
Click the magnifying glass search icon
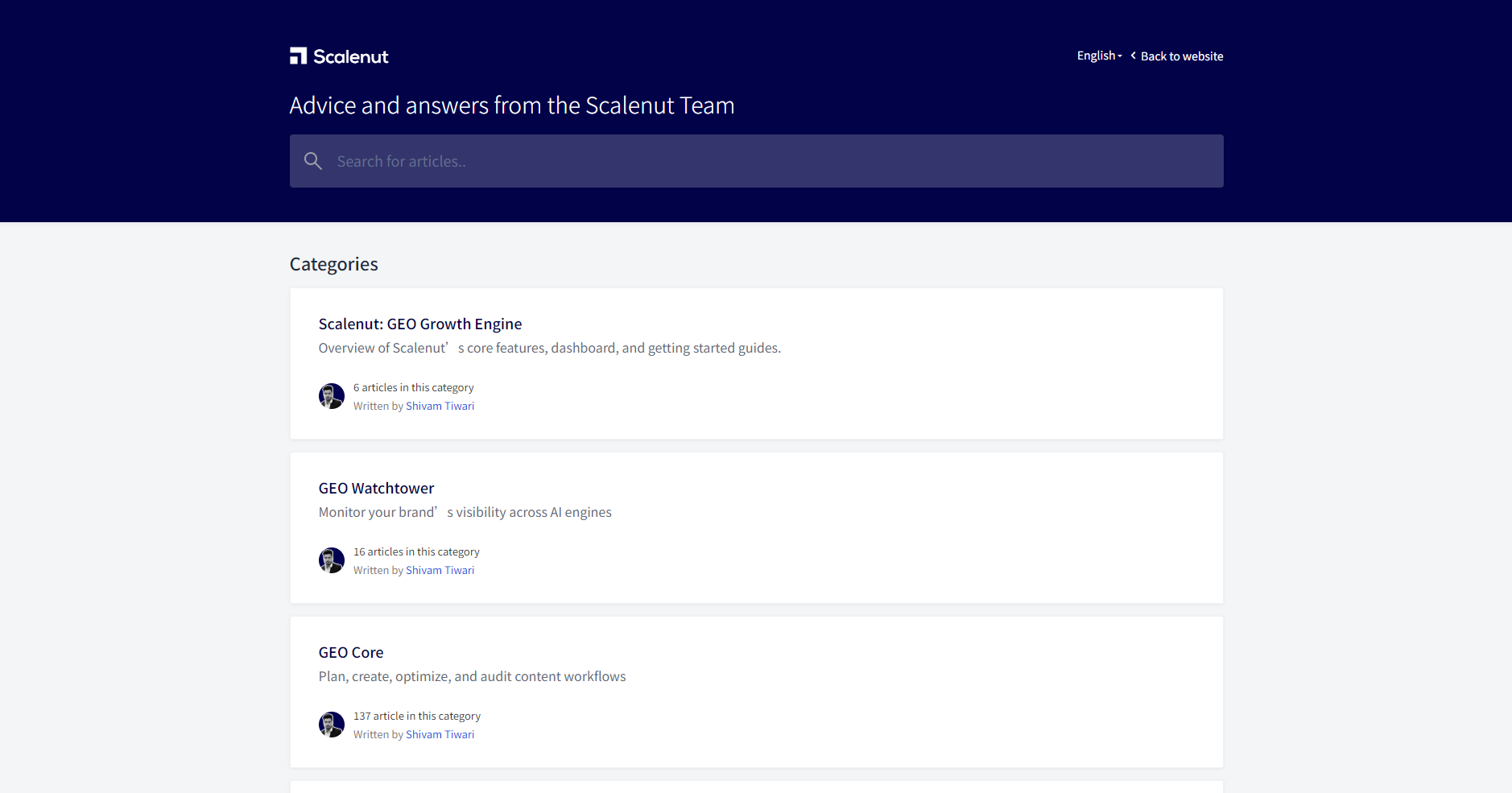coord(313,161)
